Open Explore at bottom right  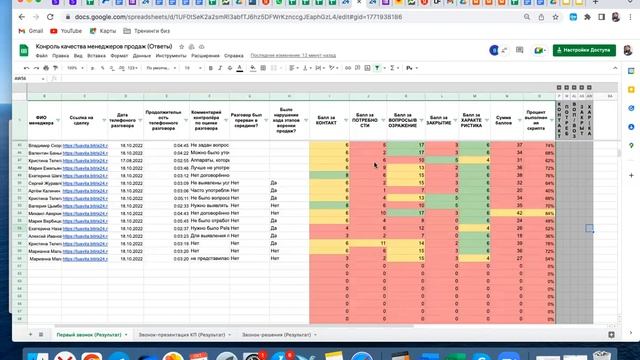[x=611, y=335]
